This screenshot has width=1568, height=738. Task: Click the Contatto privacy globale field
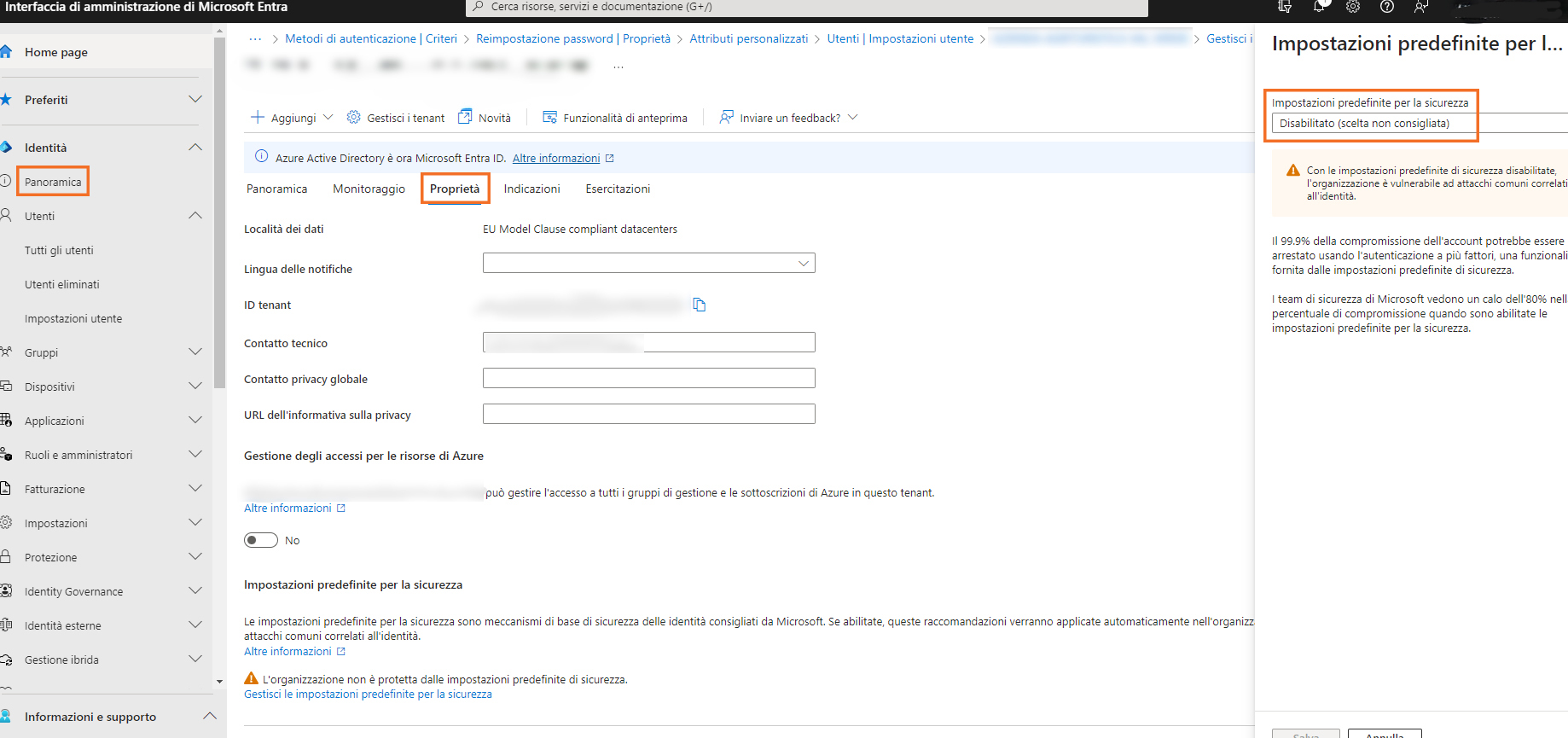pyautogui.click(x=649, y=378)
